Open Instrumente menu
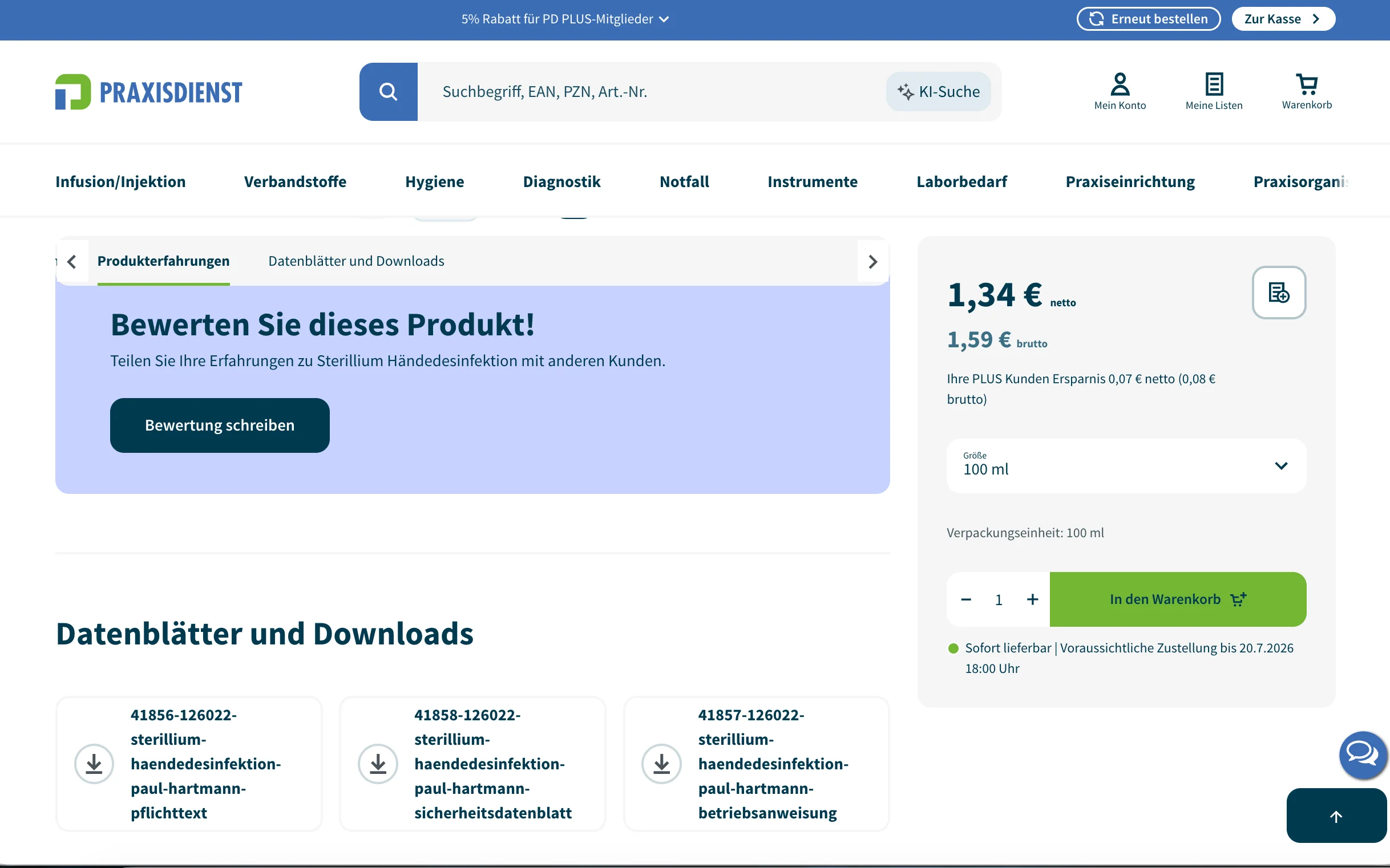 [812, 181]
